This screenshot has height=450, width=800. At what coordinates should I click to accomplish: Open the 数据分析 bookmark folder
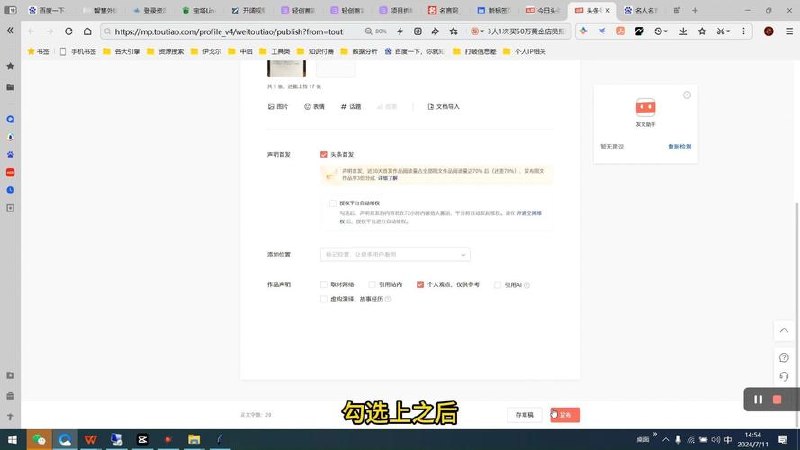(359, 52)
